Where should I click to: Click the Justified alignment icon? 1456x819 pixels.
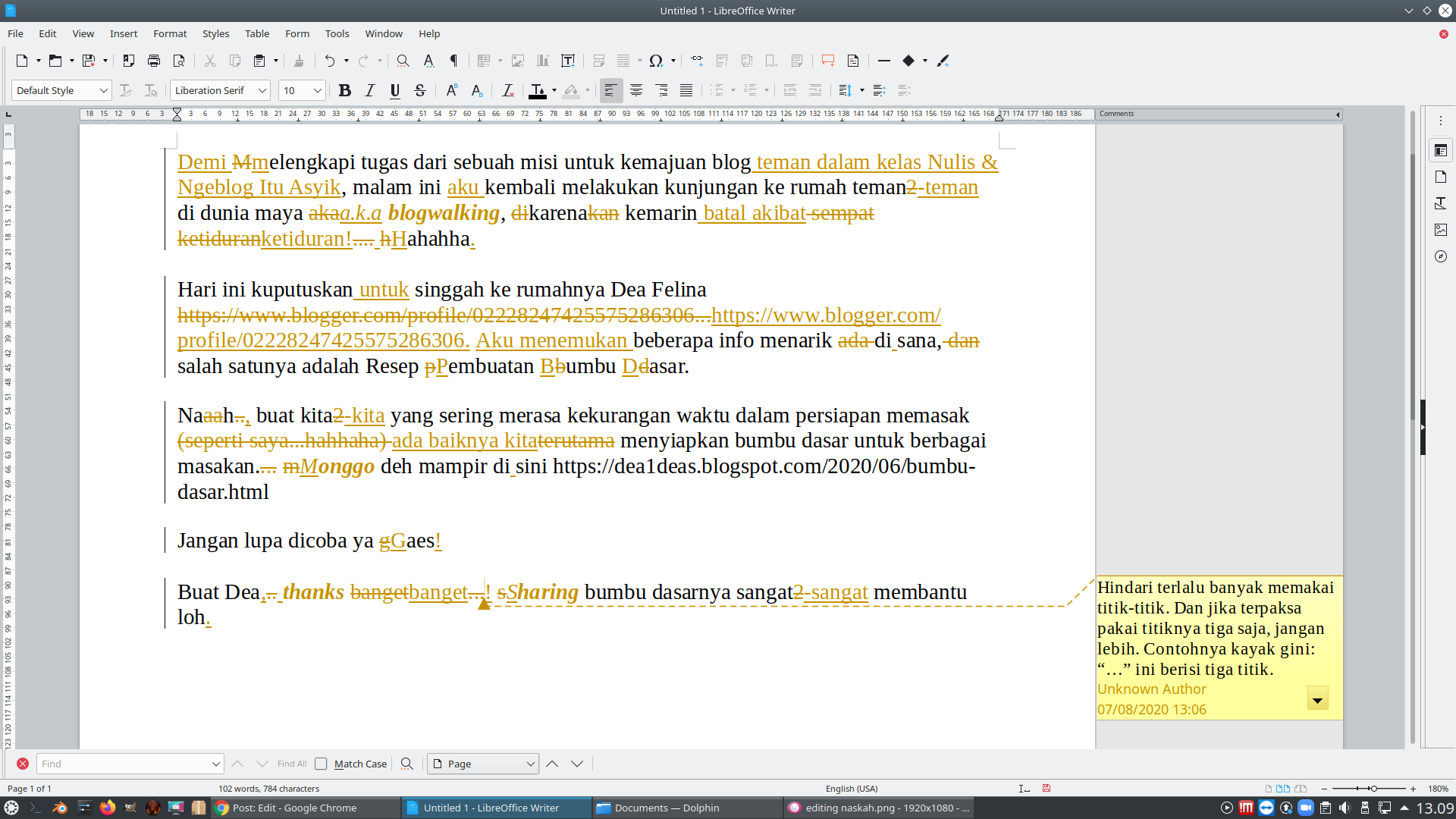coord(686,90)
